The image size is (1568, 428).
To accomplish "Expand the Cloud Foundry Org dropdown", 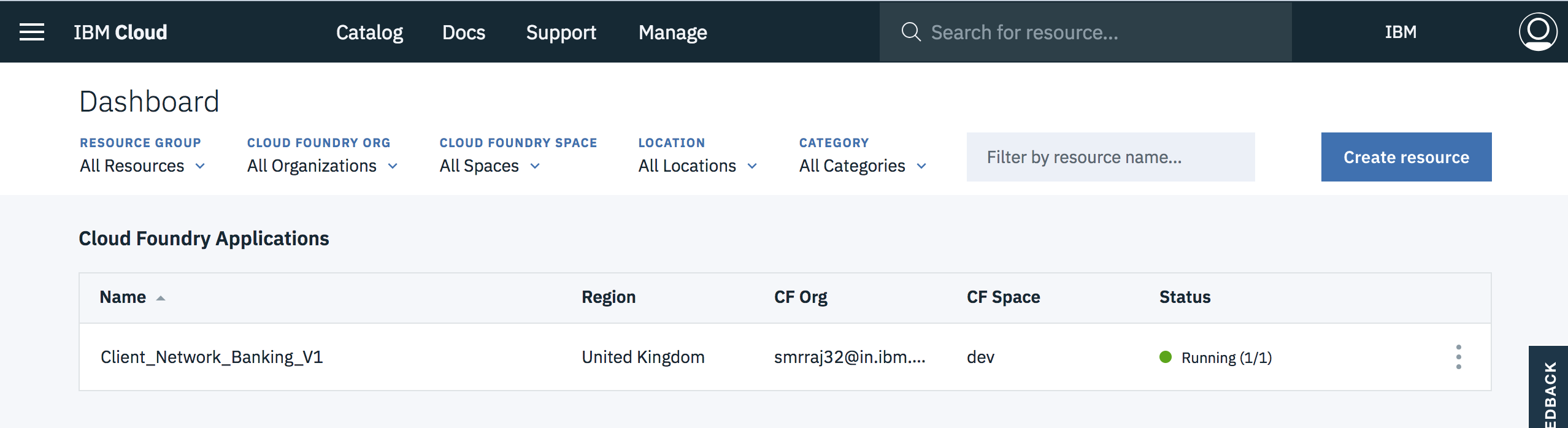I will (x=323, y=166).
